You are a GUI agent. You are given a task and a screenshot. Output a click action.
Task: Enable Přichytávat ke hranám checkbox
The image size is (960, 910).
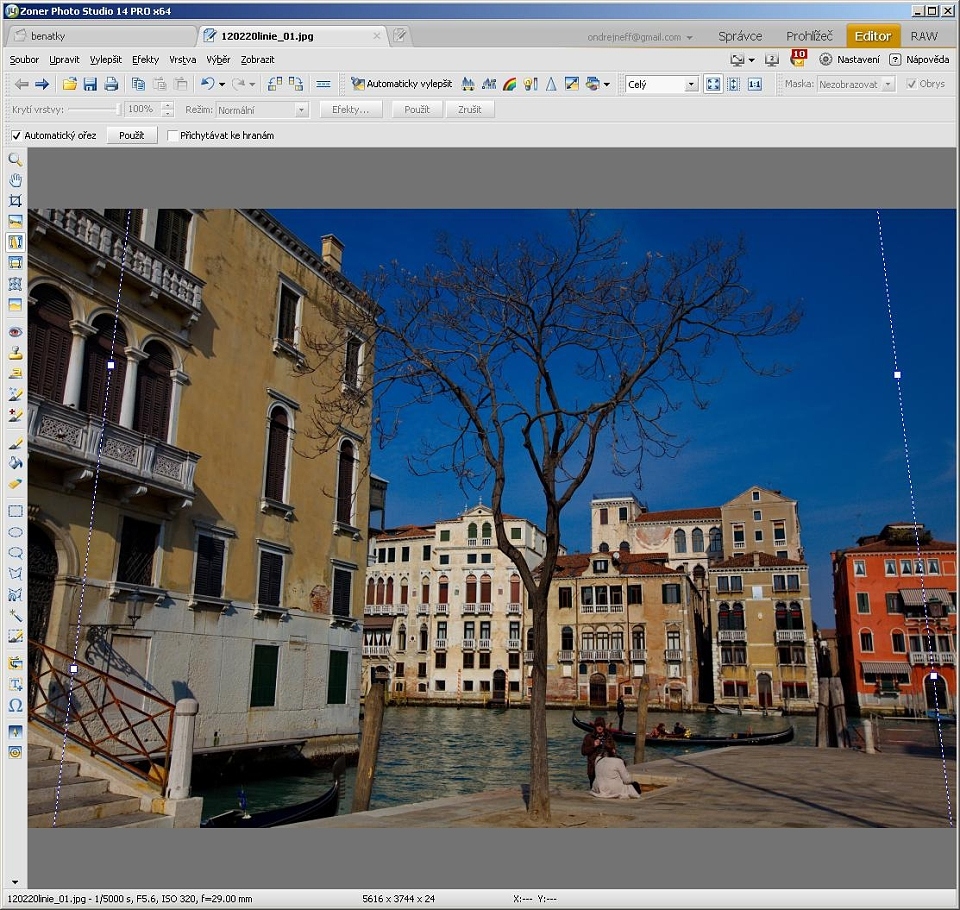coord(173,135)
